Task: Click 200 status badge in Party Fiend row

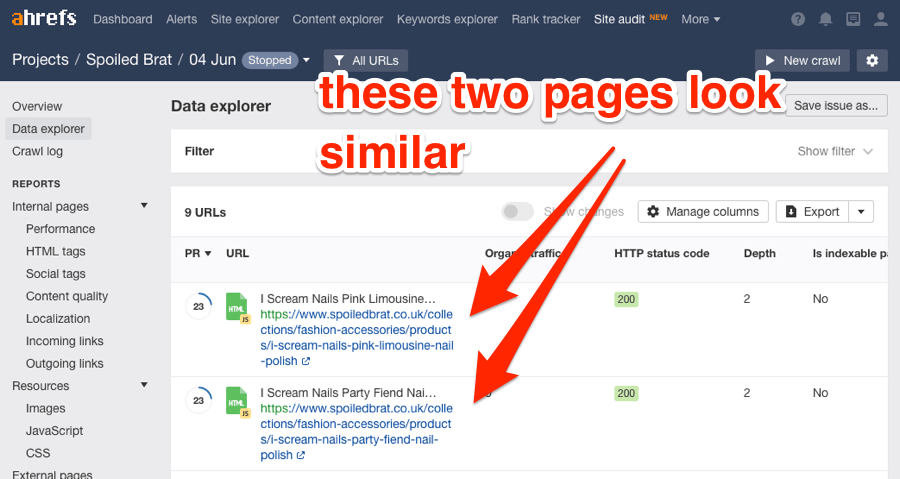Action: (x=626, y=393)
